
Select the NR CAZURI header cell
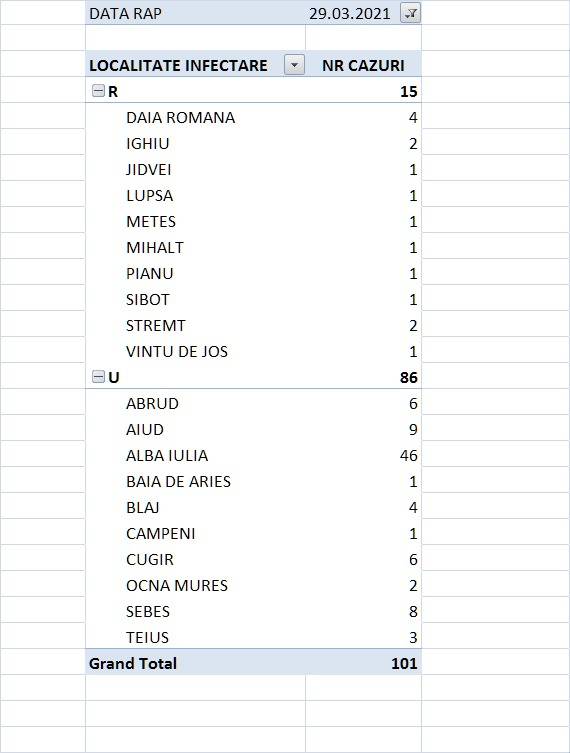(364, 65)
